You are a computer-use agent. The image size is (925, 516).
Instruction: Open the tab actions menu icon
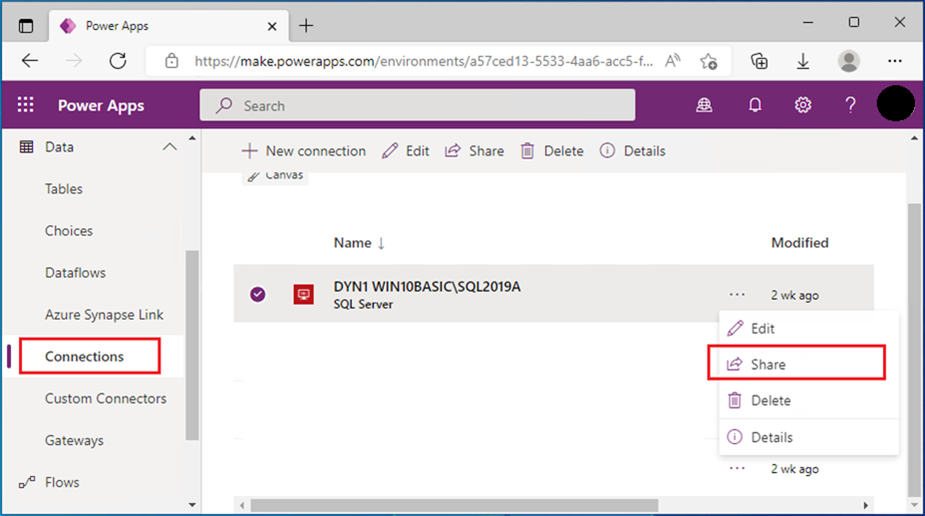(26, 26)
